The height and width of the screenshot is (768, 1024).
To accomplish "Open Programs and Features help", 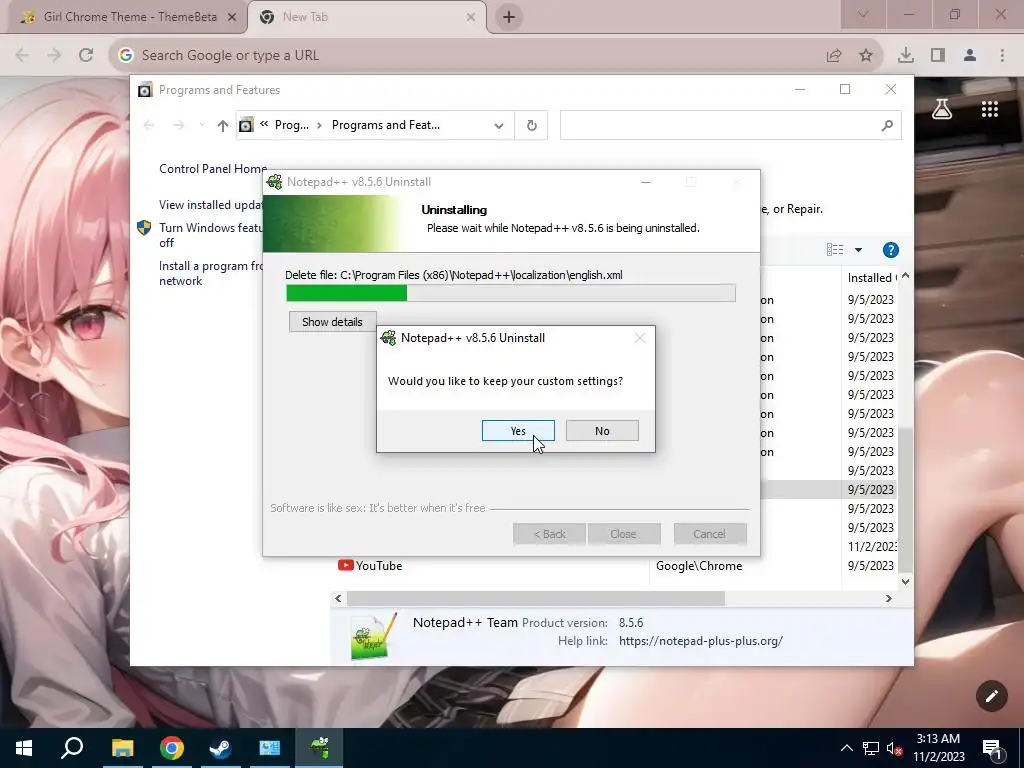I will [890, 250].
